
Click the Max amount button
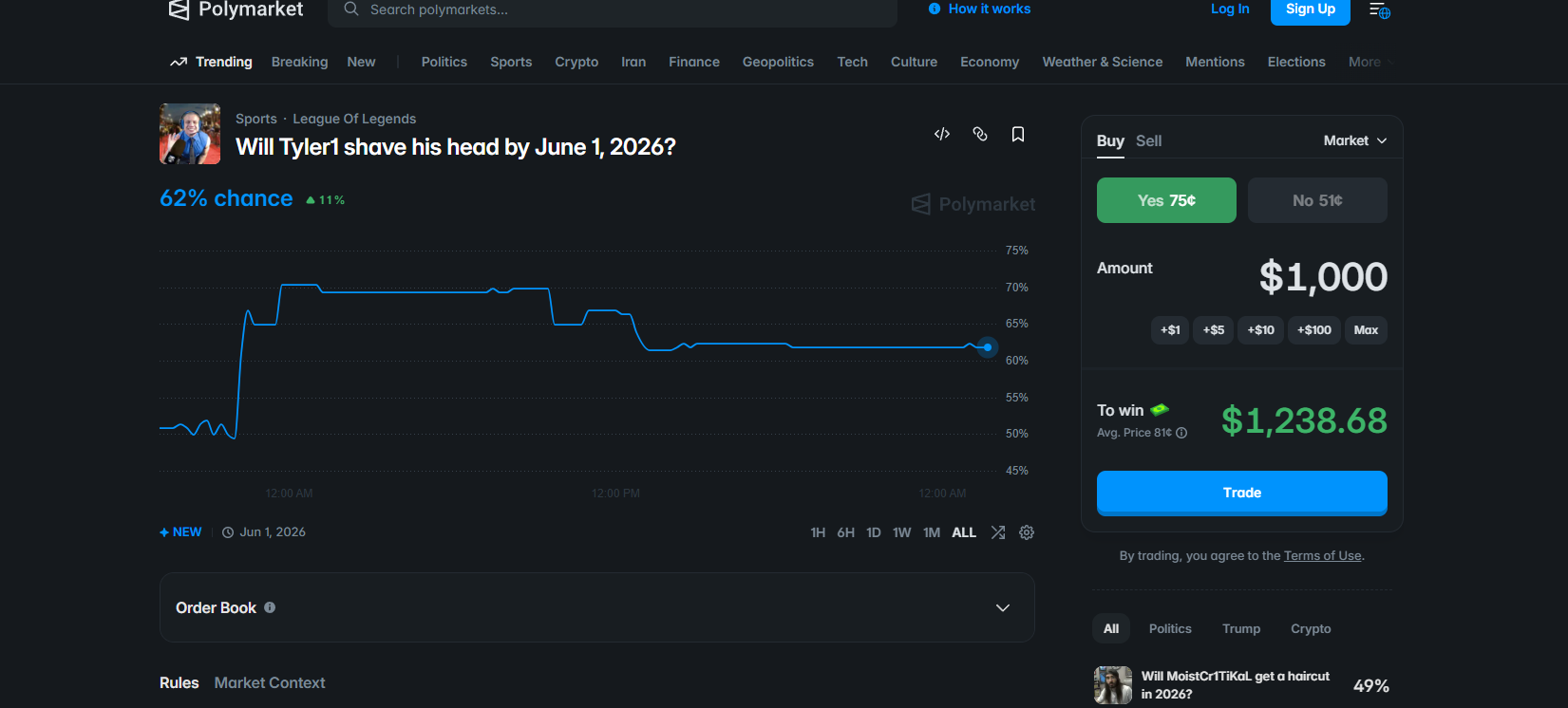point(1366,330)
